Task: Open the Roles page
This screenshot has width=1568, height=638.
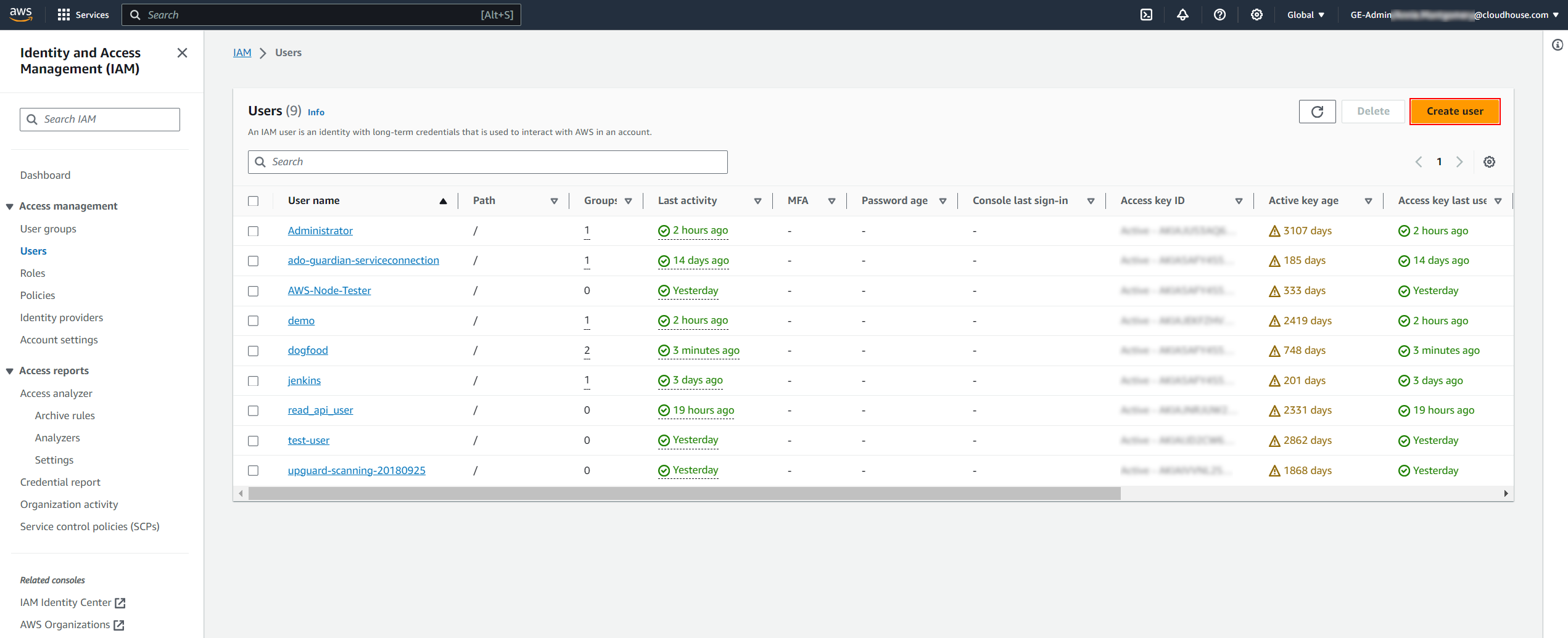Action: click(x=33, y=273)
